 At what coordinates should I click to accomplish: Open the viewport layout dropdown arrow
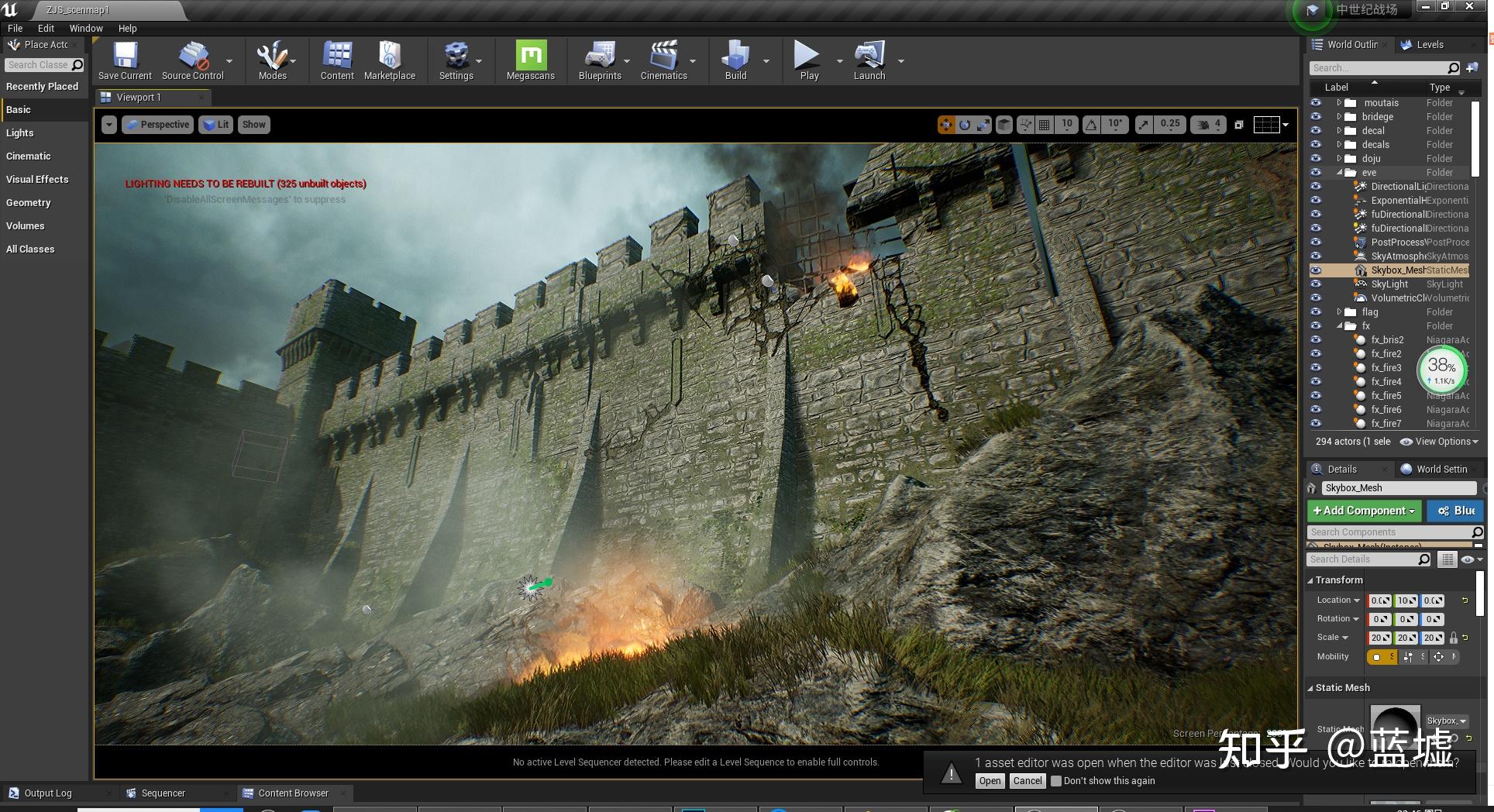[1286, 125]
